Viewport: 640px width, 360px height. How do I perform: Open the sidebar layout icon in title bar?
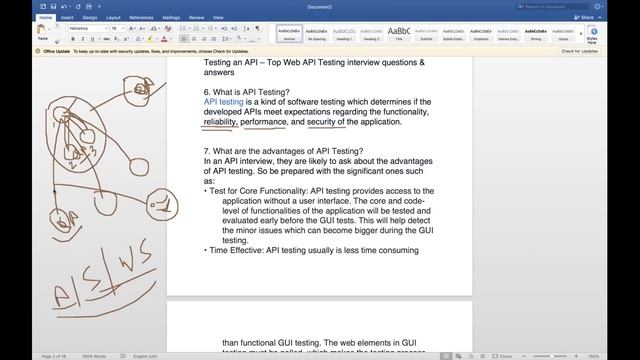click(x=43, y=7)
